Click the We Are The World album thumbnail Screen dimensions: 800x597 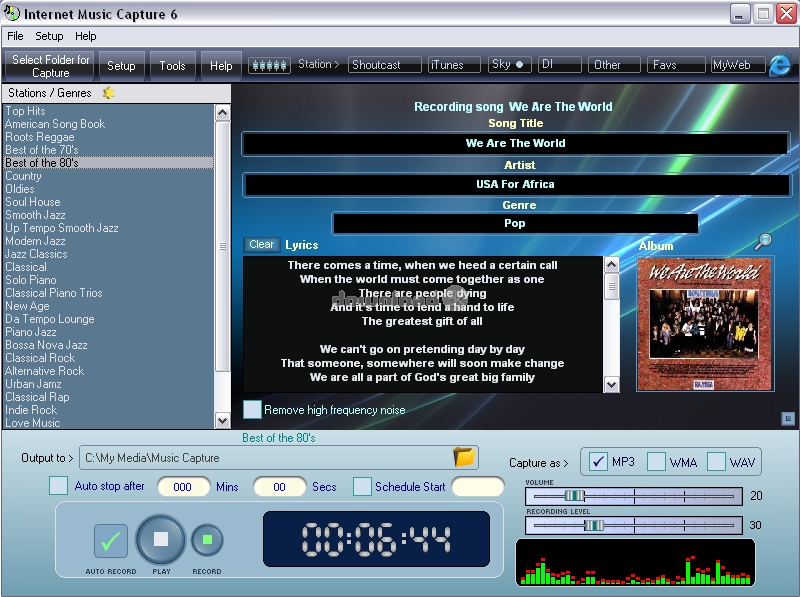(x=705, y=324)
